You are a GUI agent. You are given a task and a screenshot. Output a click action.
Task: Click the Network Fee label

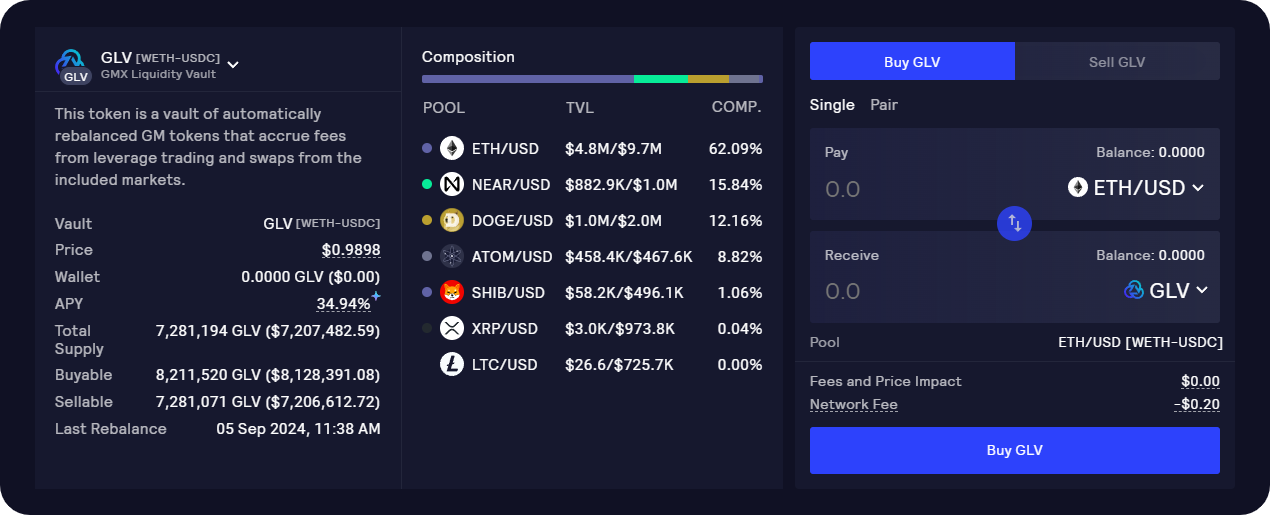tap(854, 405)
